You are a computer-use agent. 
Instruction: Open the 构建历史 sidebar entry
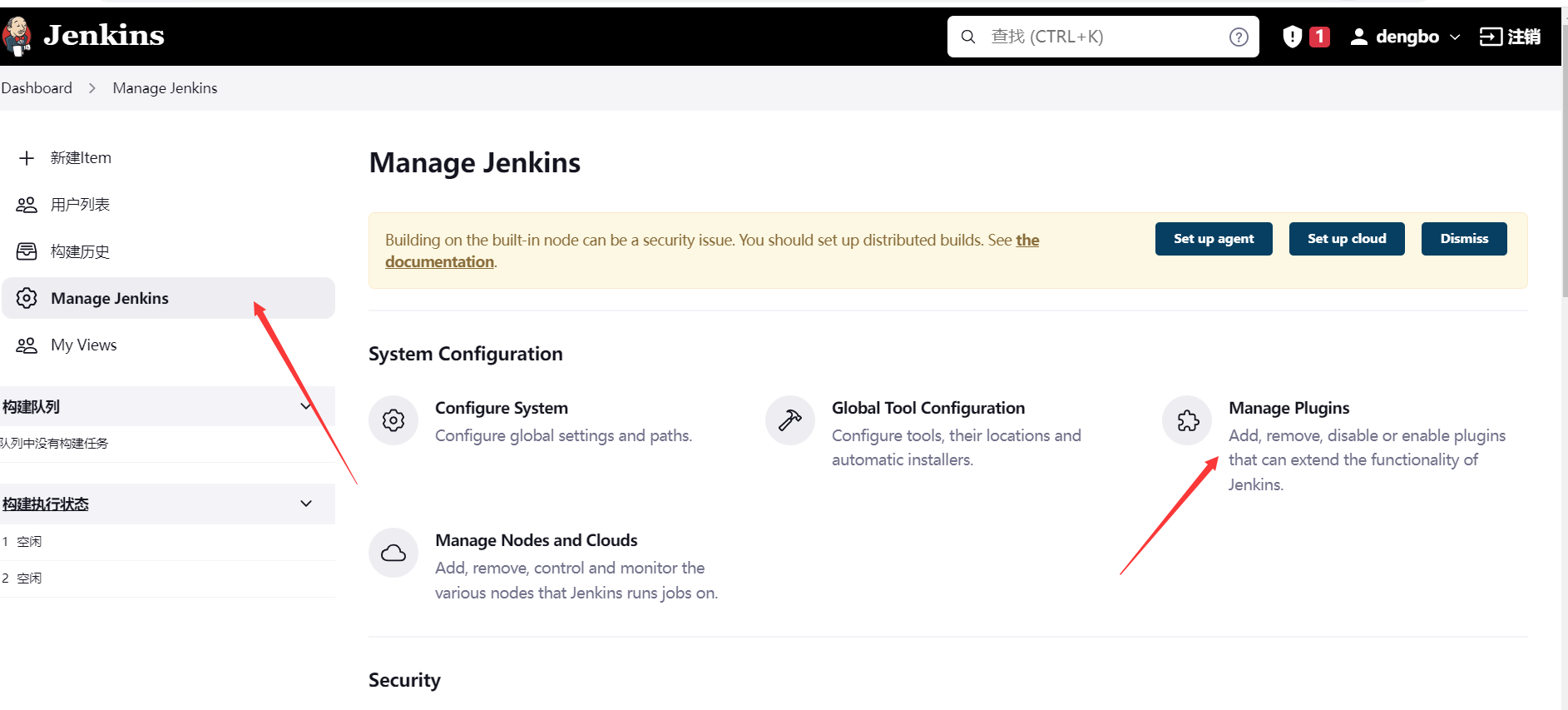tap(80, 251)
